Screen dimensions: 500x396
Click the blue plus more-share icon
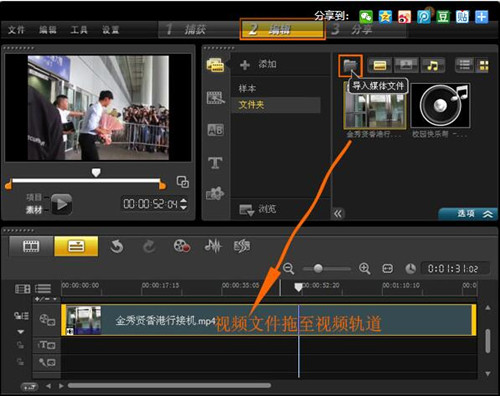pos(482,17)
